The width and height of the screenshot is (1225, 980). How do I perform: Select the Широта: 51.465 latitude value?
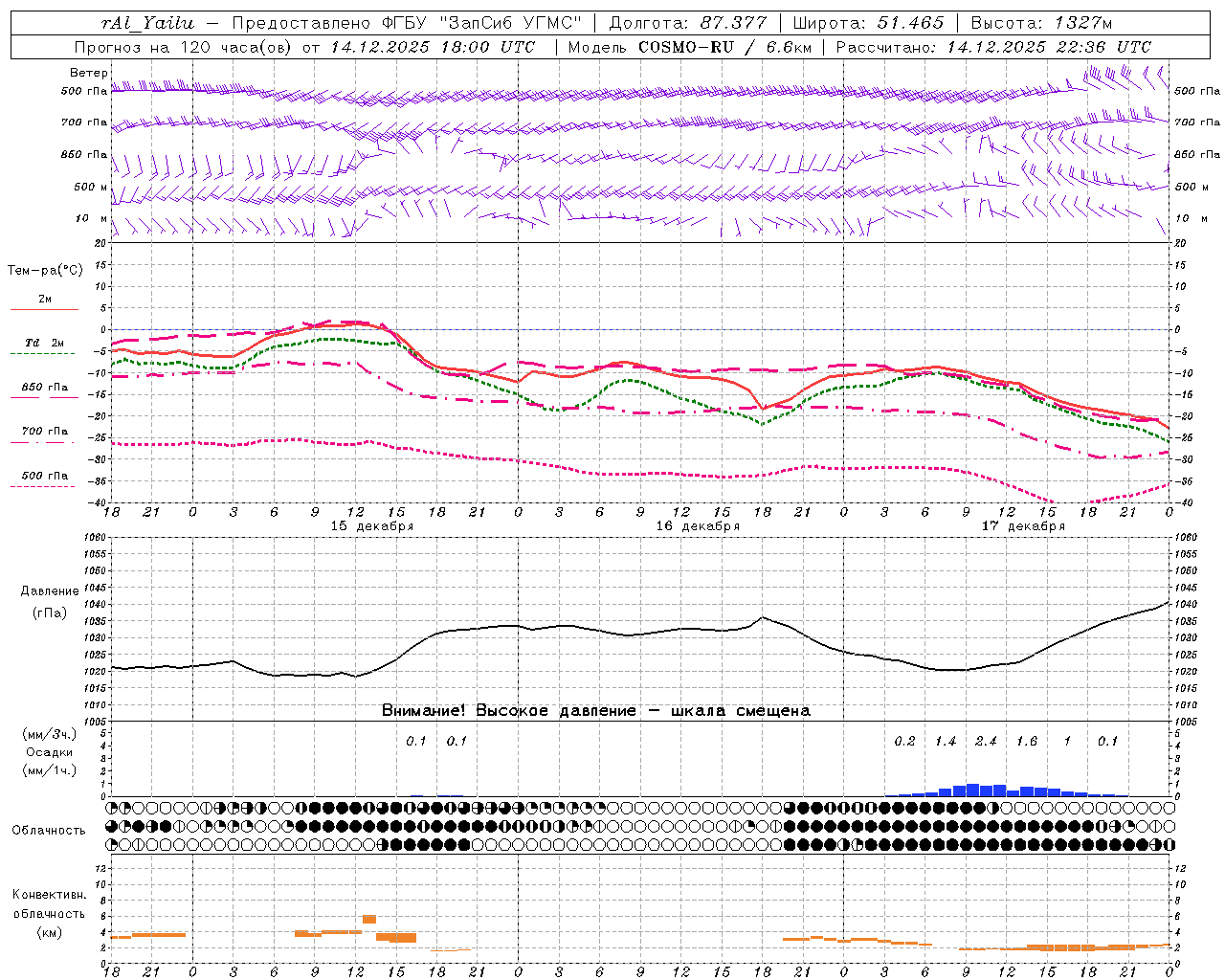(868, 23)
